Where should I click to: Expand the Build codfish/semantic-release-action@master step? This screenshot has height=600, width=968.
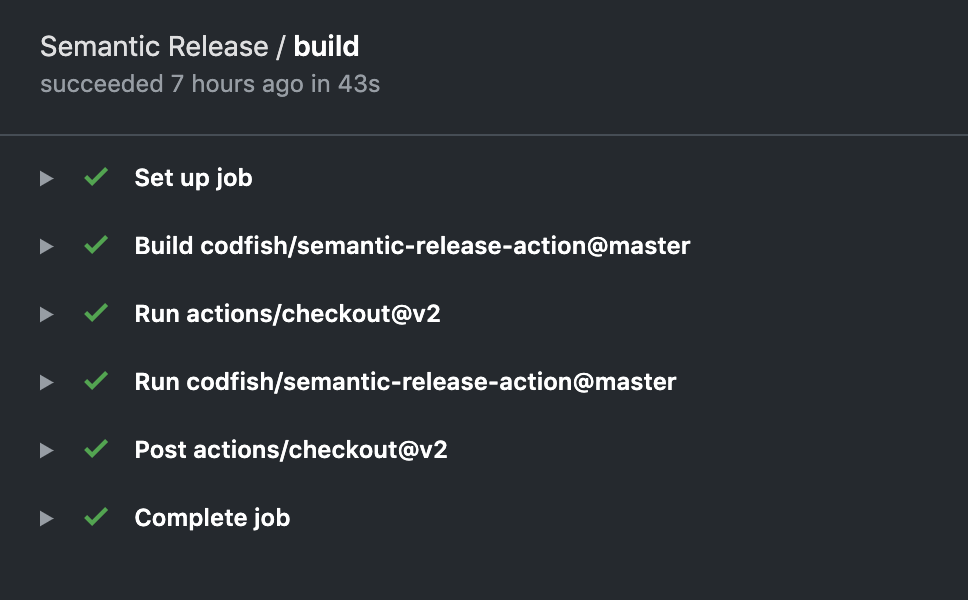click(46, 245)
